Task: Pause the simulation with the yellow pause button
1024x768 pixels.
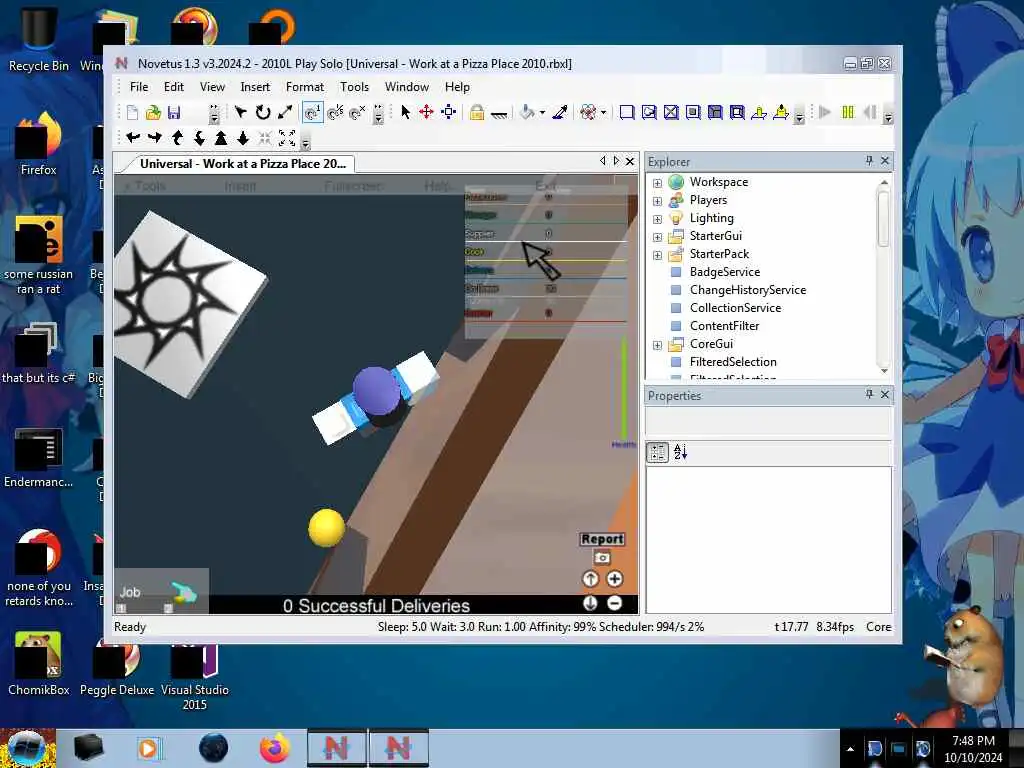Action: [x=848, y=112]
